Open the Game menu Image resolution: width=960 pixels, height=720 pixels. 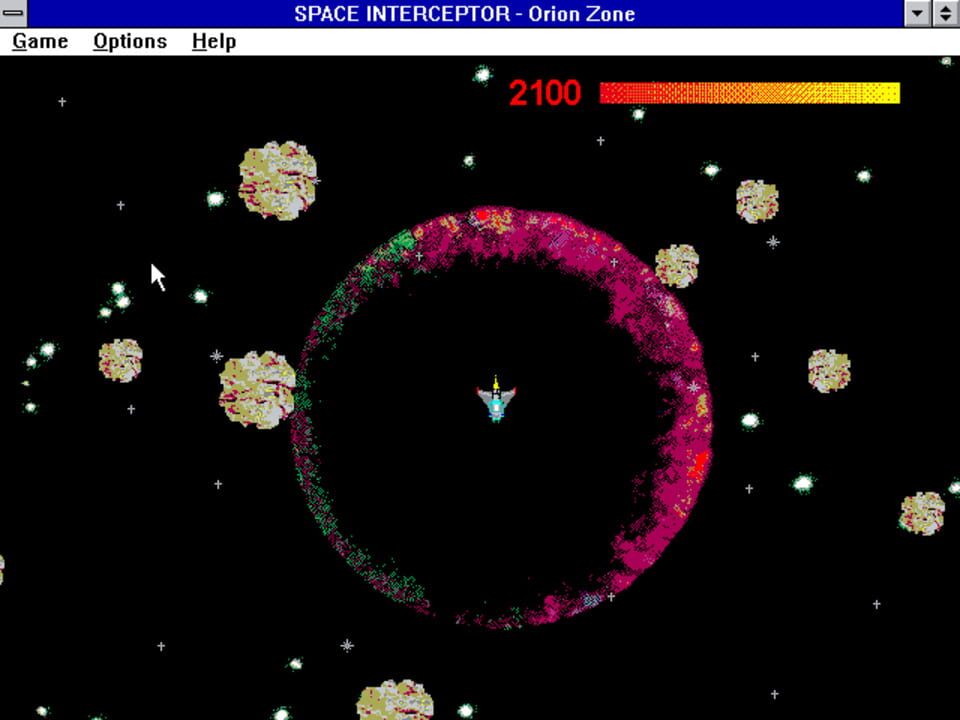pos(39,41)
